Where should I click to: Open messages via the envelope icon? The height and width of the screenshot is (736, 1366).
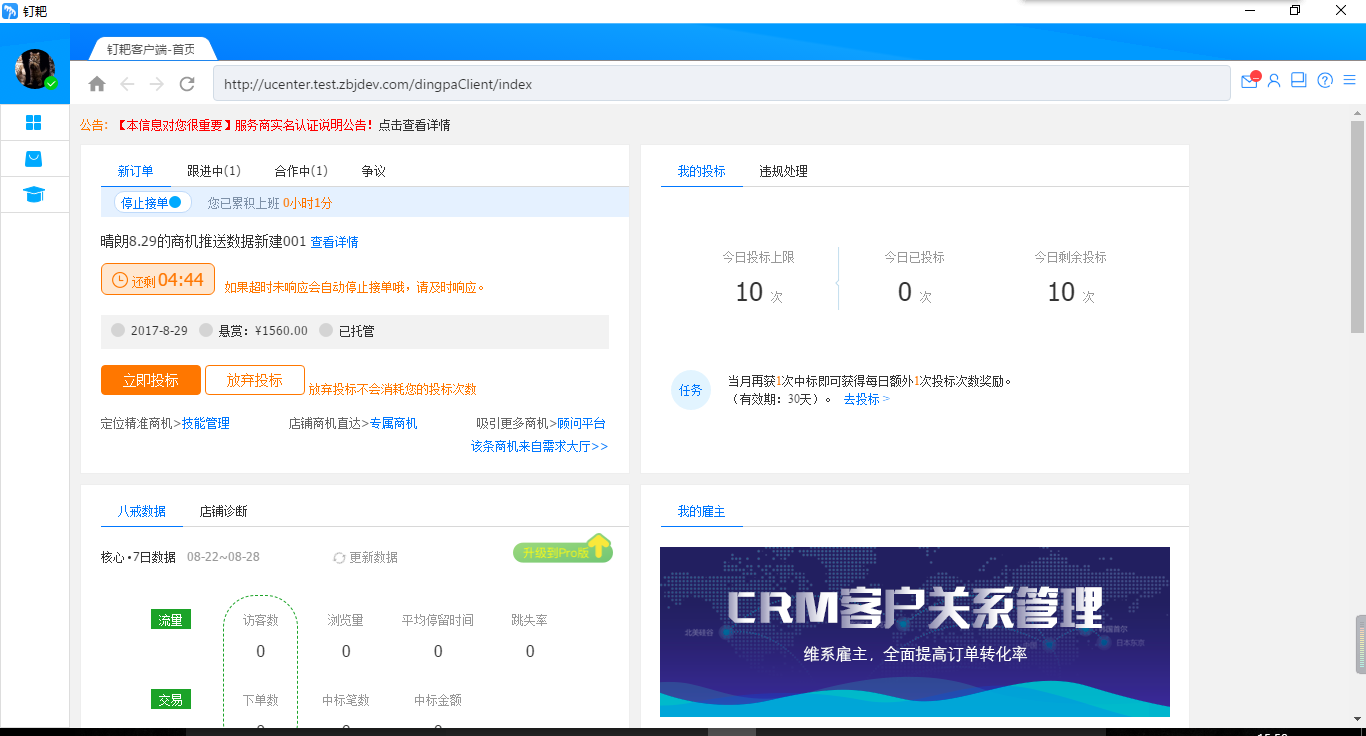pos(1250,80)
